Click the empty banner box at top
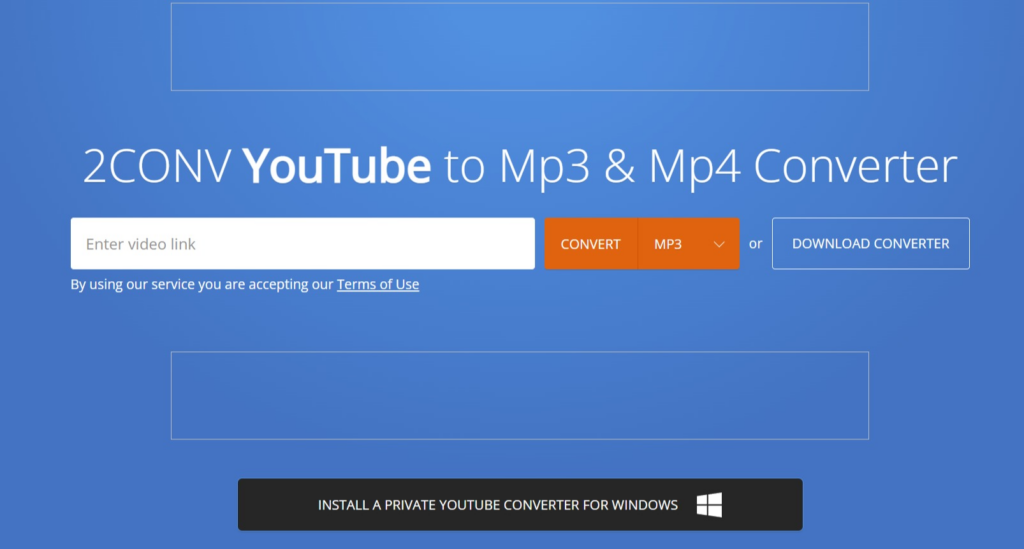The image size is (1024, 549). tap(519, 47)
